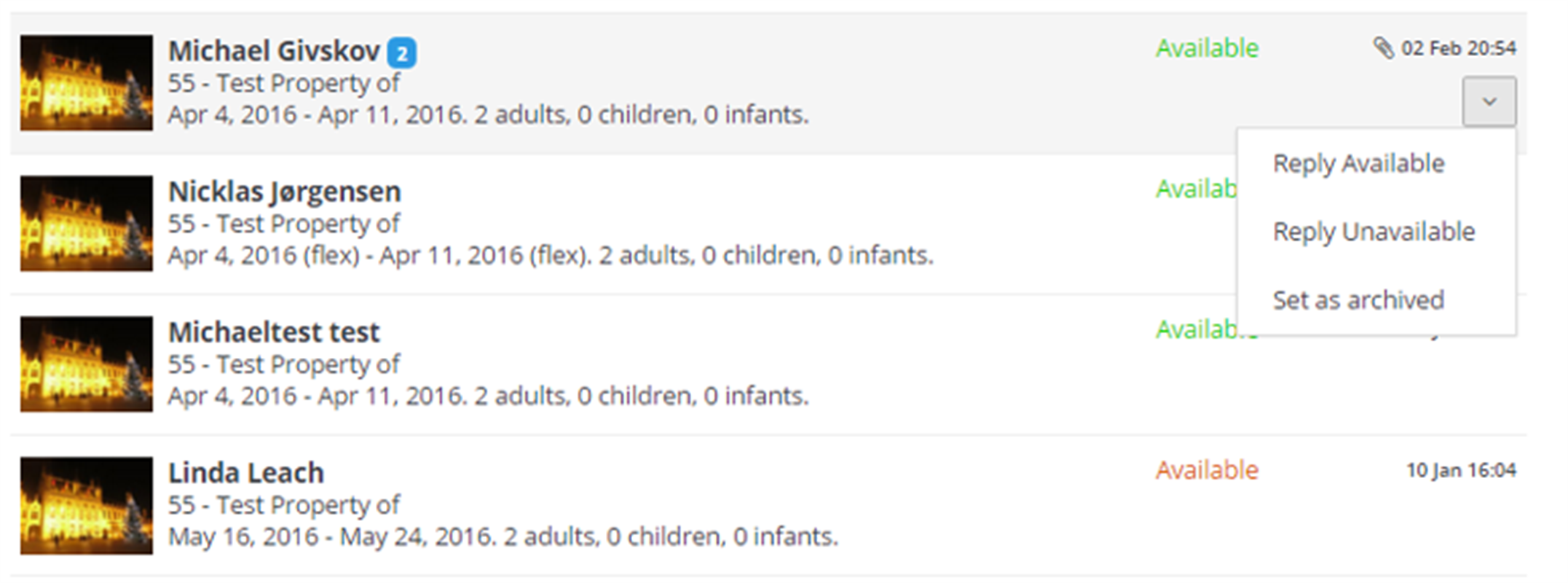Open the Michaeltest test property thumbnail

(87, 364)
